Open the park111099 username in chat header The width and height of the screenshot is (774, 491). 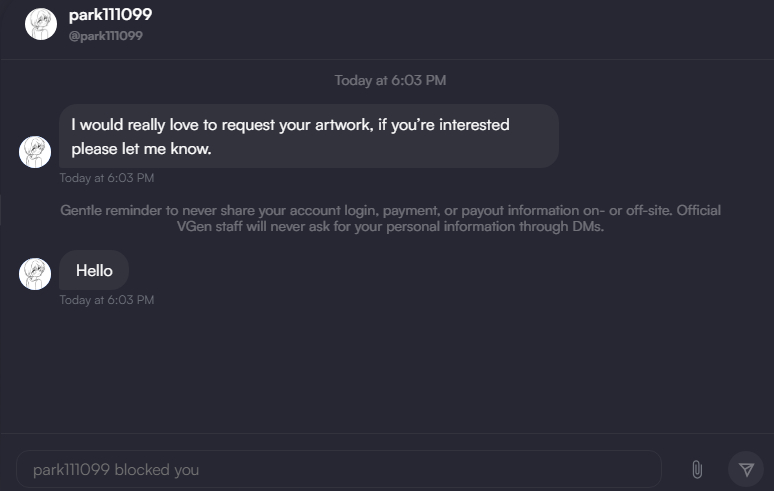tap(110, 15)
